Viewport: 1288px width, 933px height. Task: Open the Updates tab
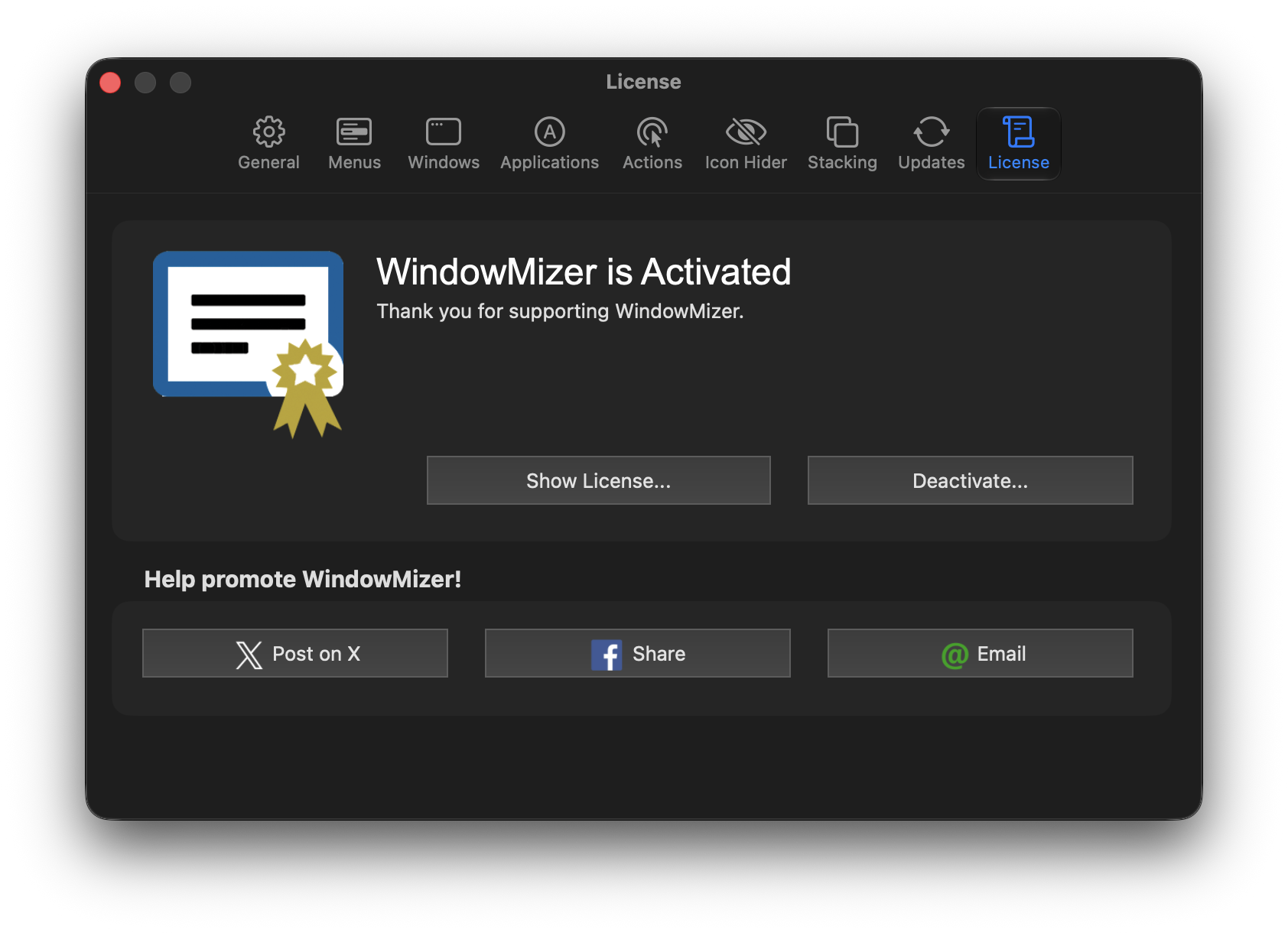pos(932,144)
